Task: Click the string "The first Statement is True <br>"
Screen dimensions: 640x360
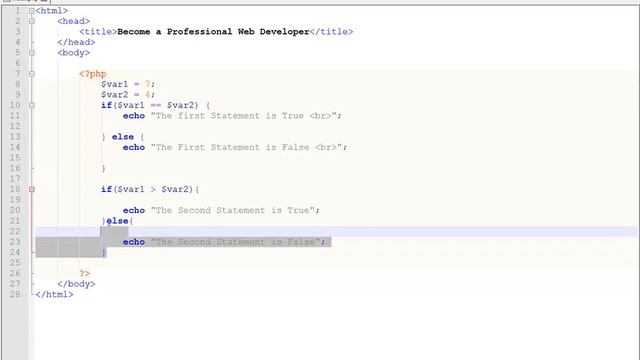Action: (243, 116)
